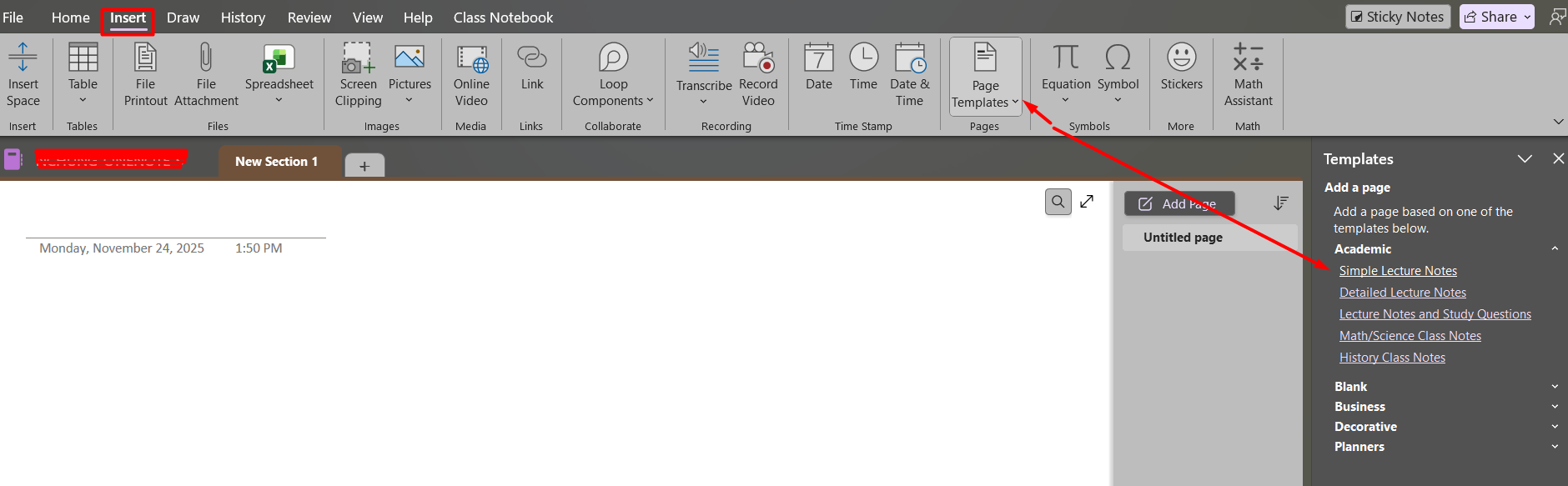Screen dimensions: 1568x486
Task: Expand the Business templates category
Action: click(1555, 407)
